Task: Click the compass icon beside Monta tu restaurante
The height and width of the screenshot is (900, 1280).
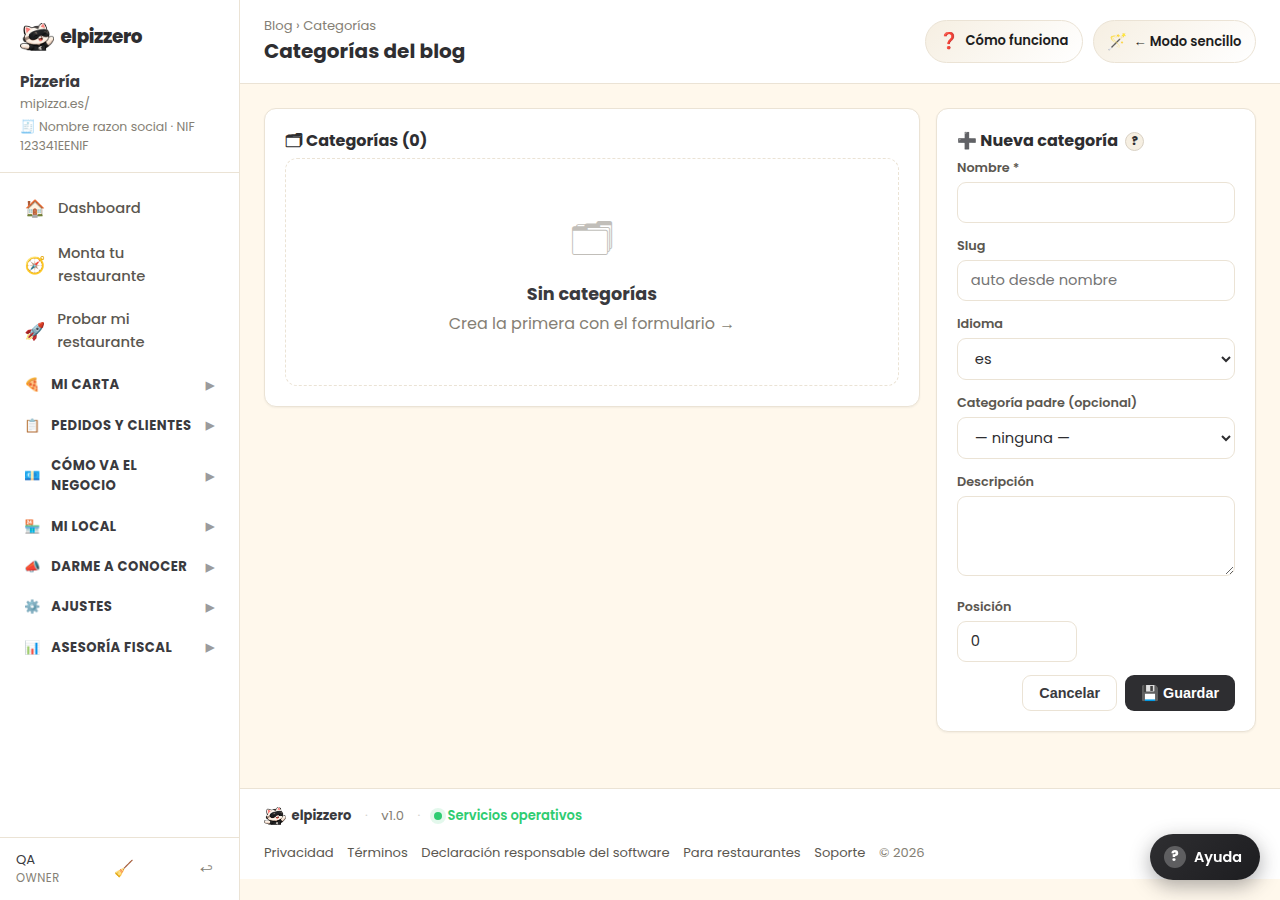Action: tap(35, 265)
